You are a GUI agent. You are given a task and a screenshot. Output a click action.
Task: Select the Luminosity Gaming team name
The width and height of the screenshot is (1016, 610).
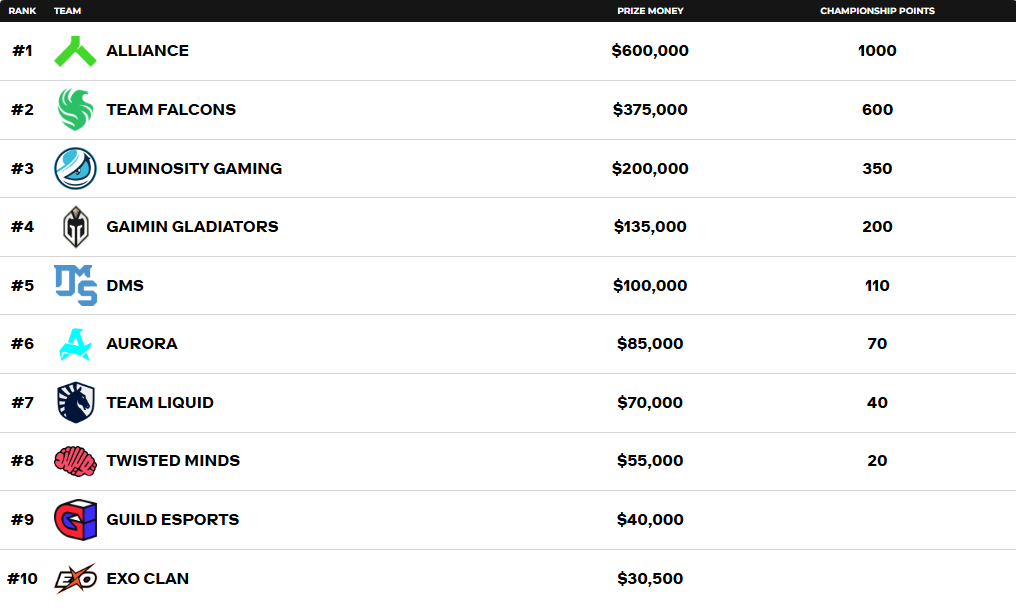pyautogui.click(x=194, y=168)
